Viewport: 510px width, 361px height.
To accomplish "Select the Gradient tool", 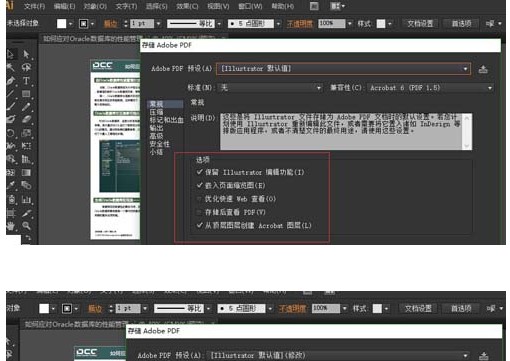I will [x=26, y=172].
